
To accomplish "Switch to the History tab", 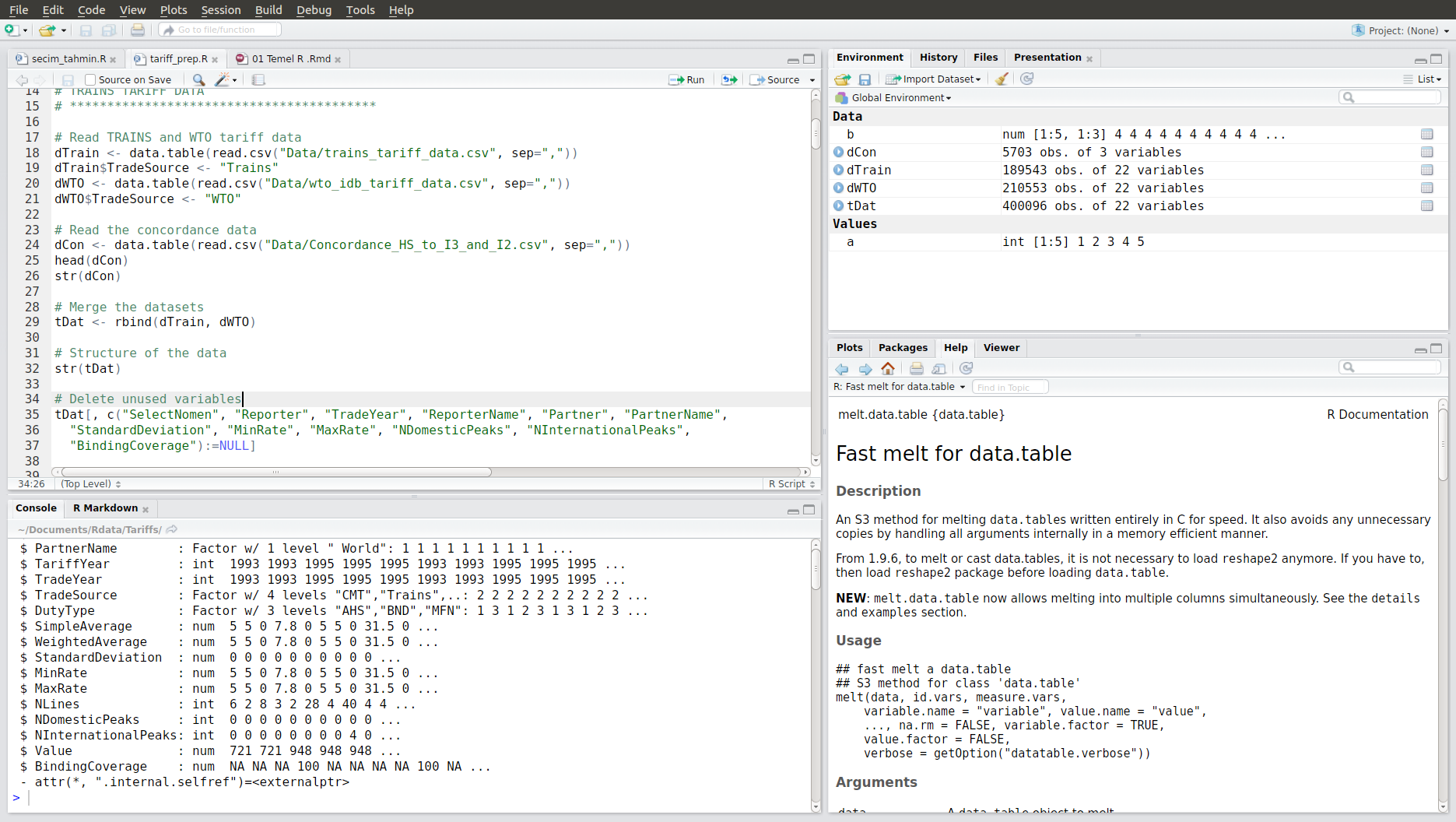I will pyautogui.click(x=939, y=58).
